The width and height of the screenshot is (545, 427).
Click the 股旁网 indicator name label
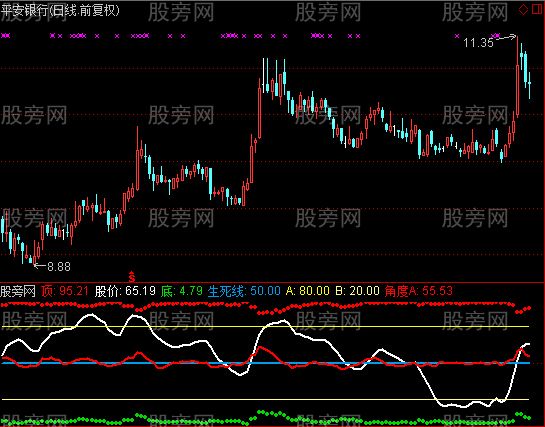click(18, 291)
